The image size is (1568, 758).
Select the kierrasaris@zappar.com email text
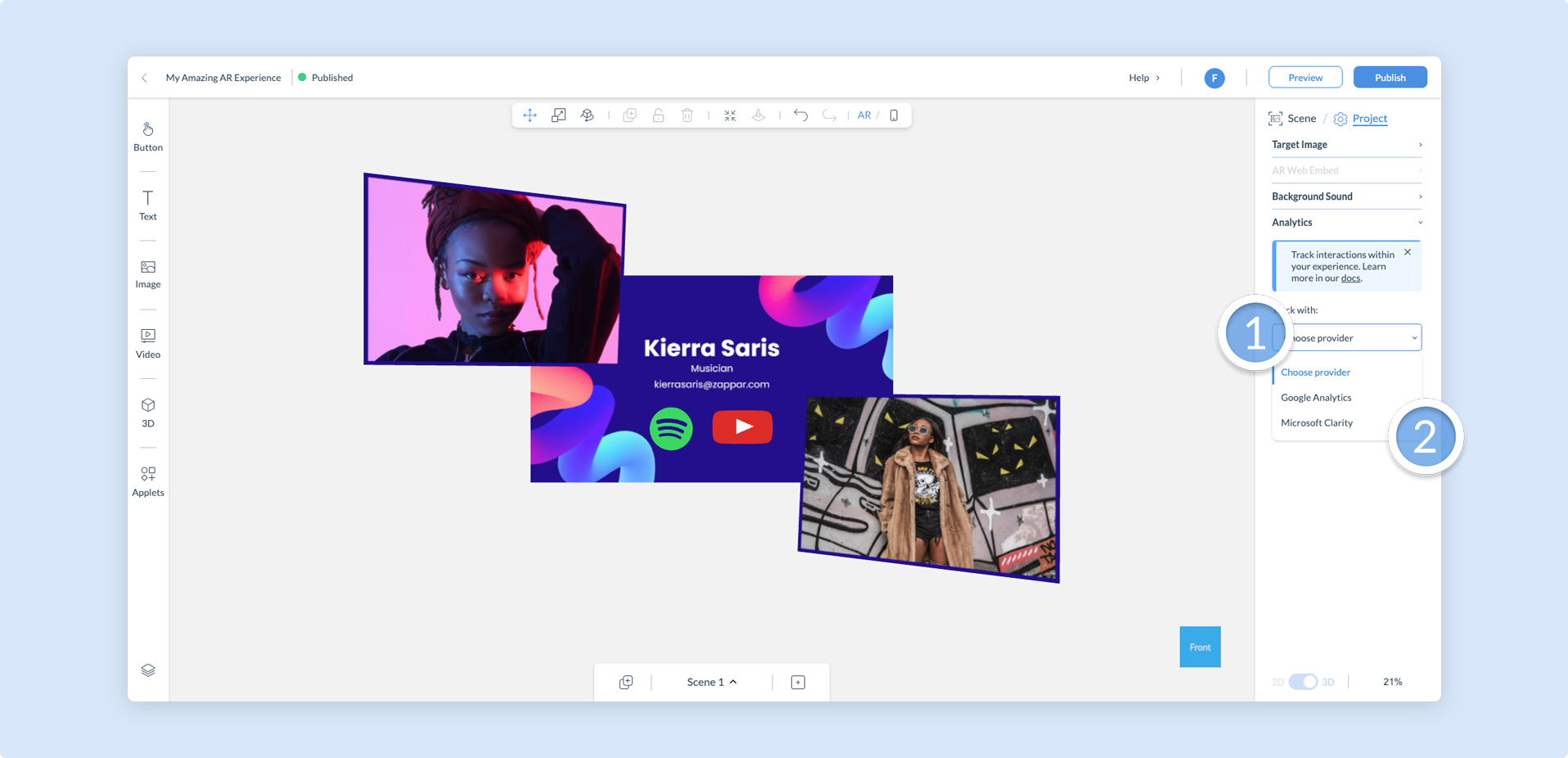[711, 384]
